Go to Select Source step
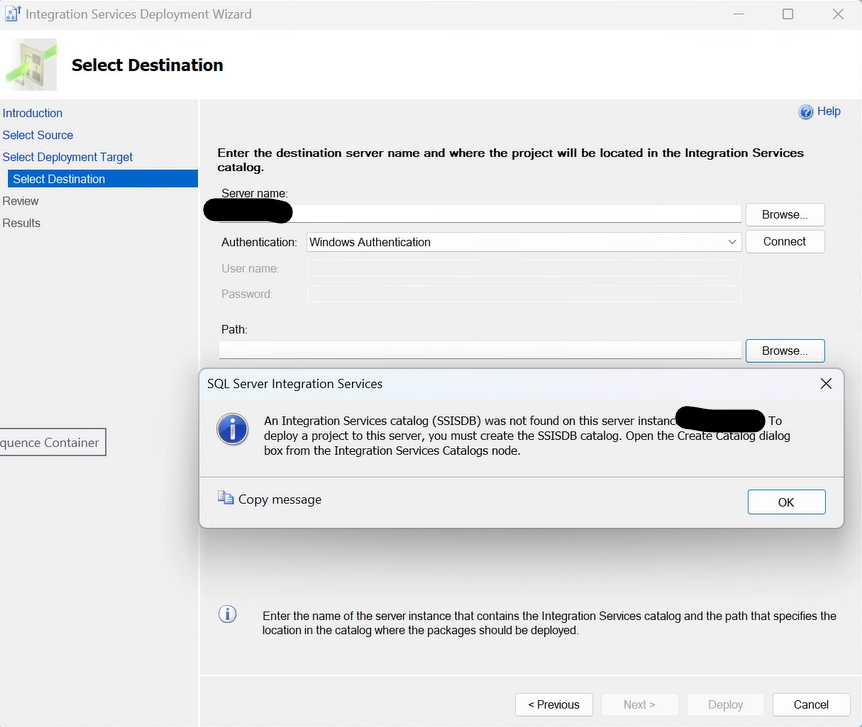Viewport: 862px width, 727px height. click(x=37, y=135)
